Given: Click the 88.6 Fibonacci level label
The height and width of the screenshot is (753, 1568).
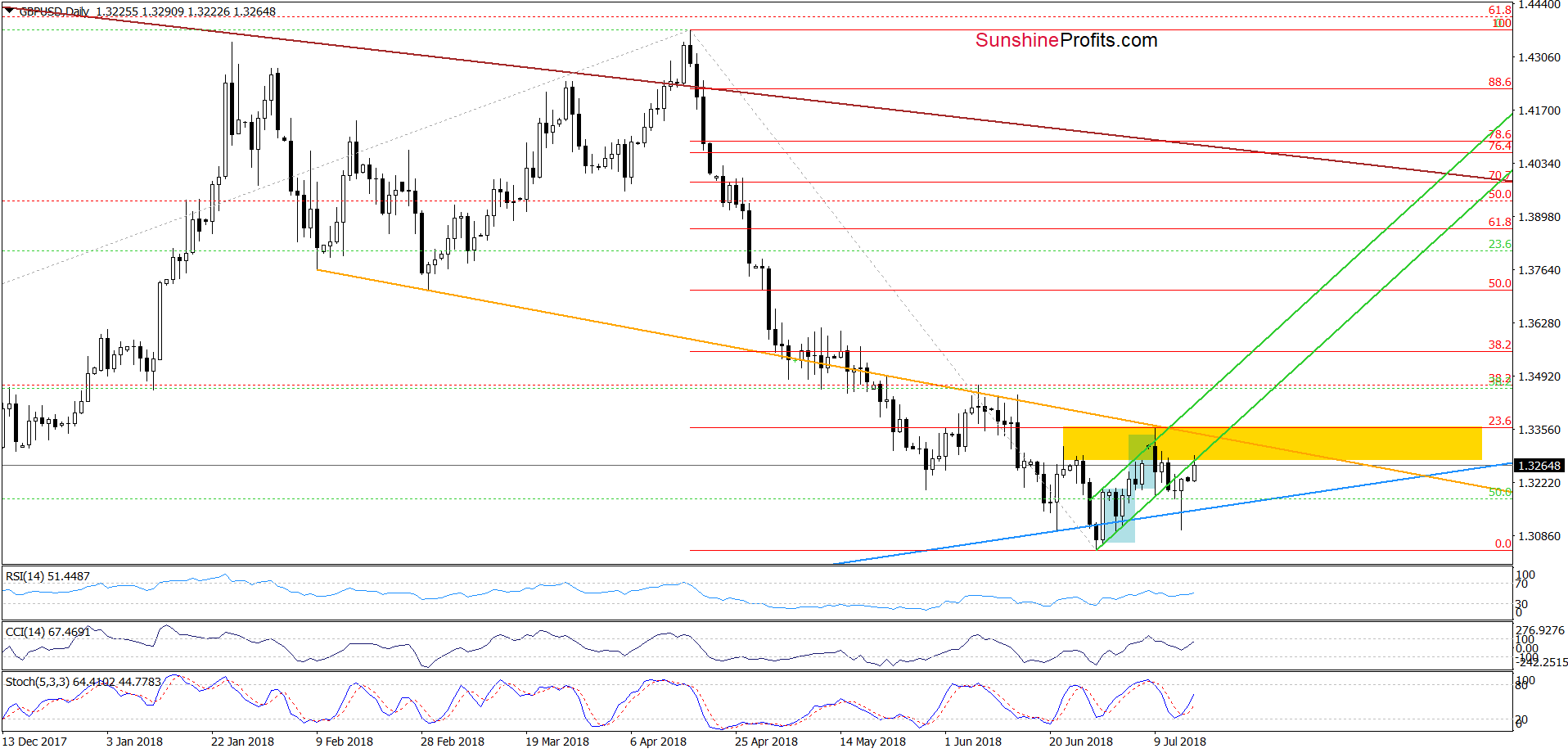Looking at the screenshot, I should point(1499,82).
